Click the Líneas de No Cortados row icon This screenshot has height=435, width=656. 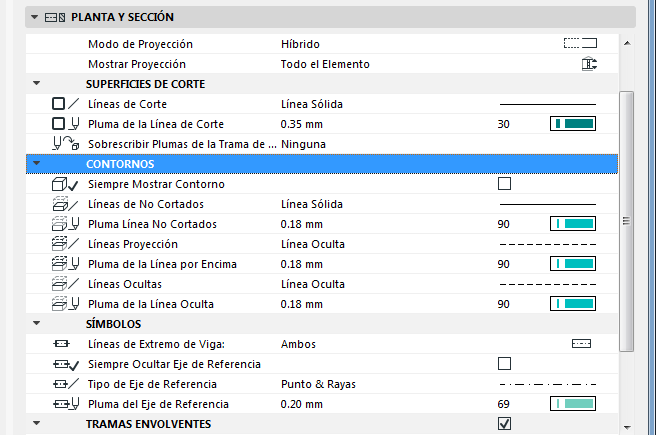click(x=64, y=204)
